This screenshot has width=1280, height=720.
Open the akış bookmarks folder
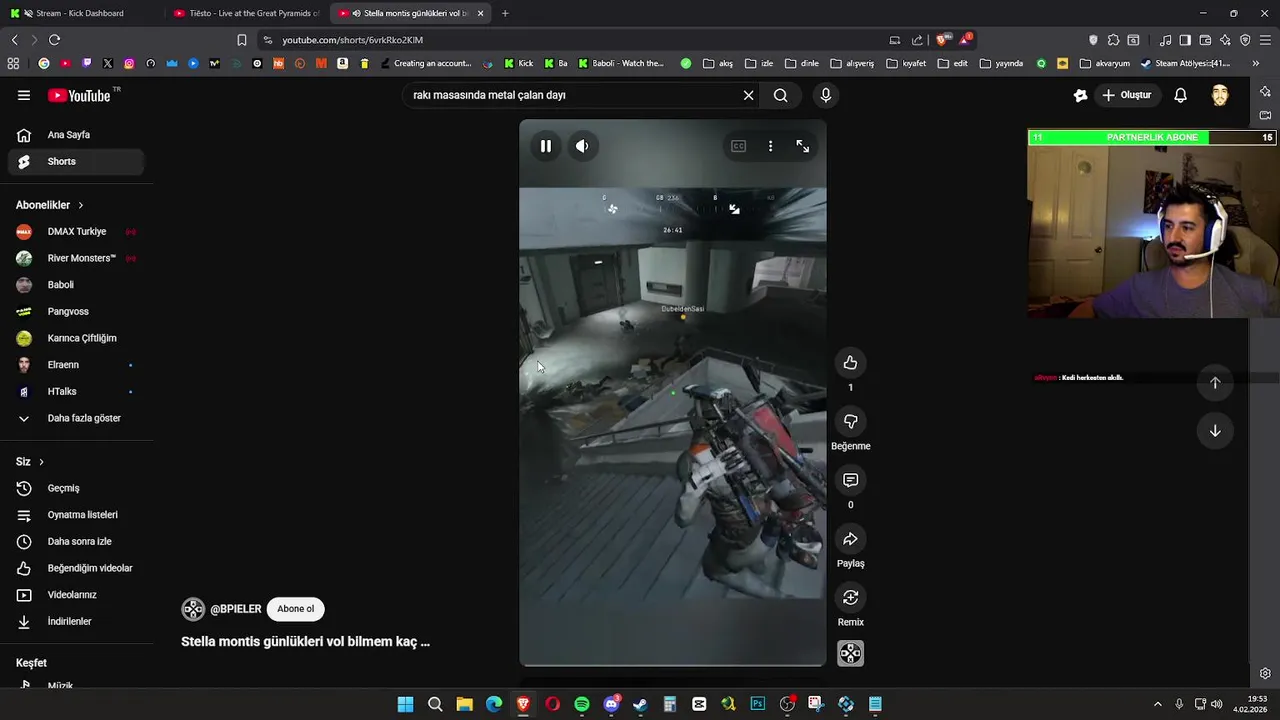click(718, 63)
